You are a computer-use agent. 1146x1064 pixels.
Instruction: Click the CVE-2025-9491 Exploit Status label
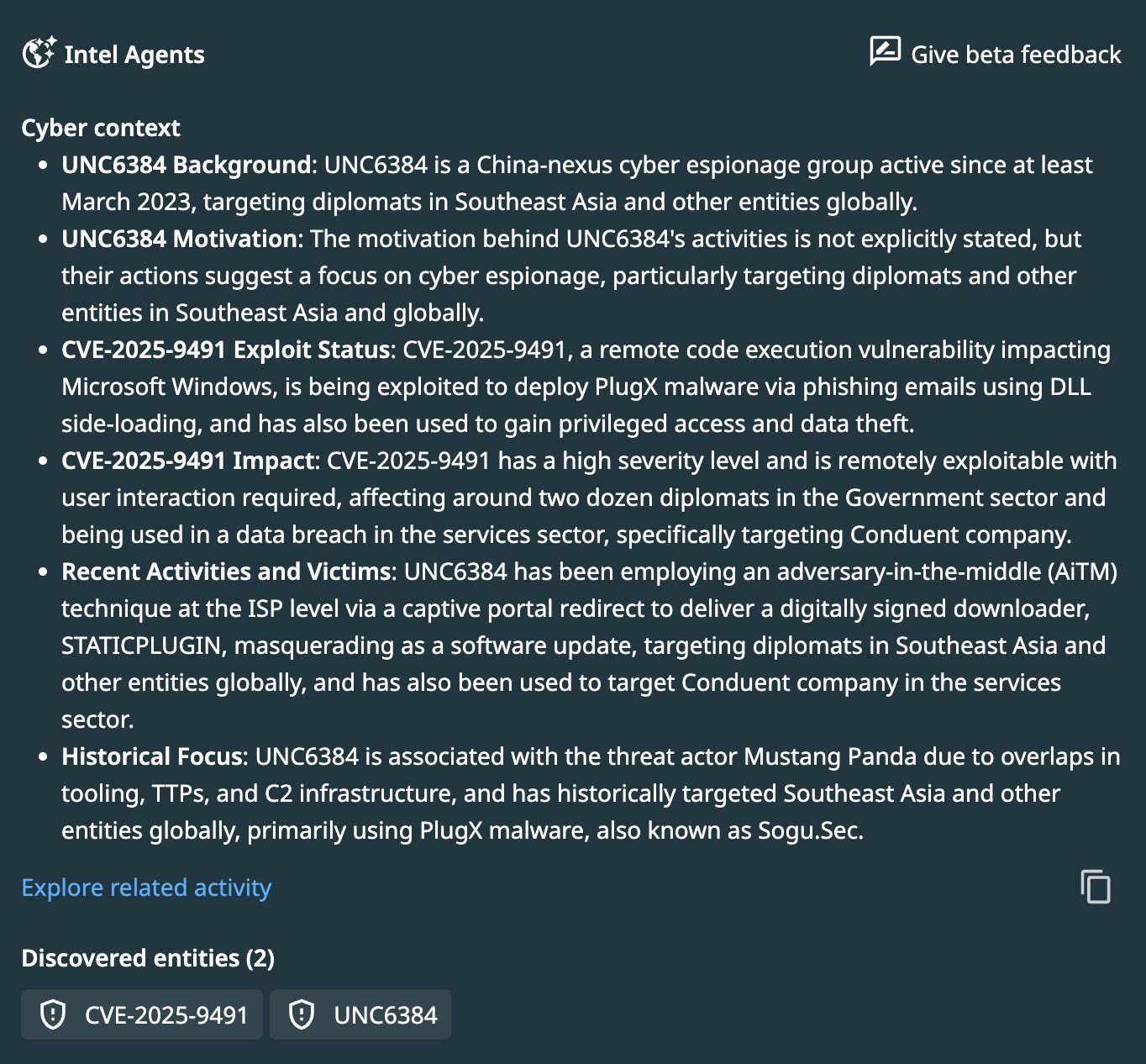tap(225, 350)
